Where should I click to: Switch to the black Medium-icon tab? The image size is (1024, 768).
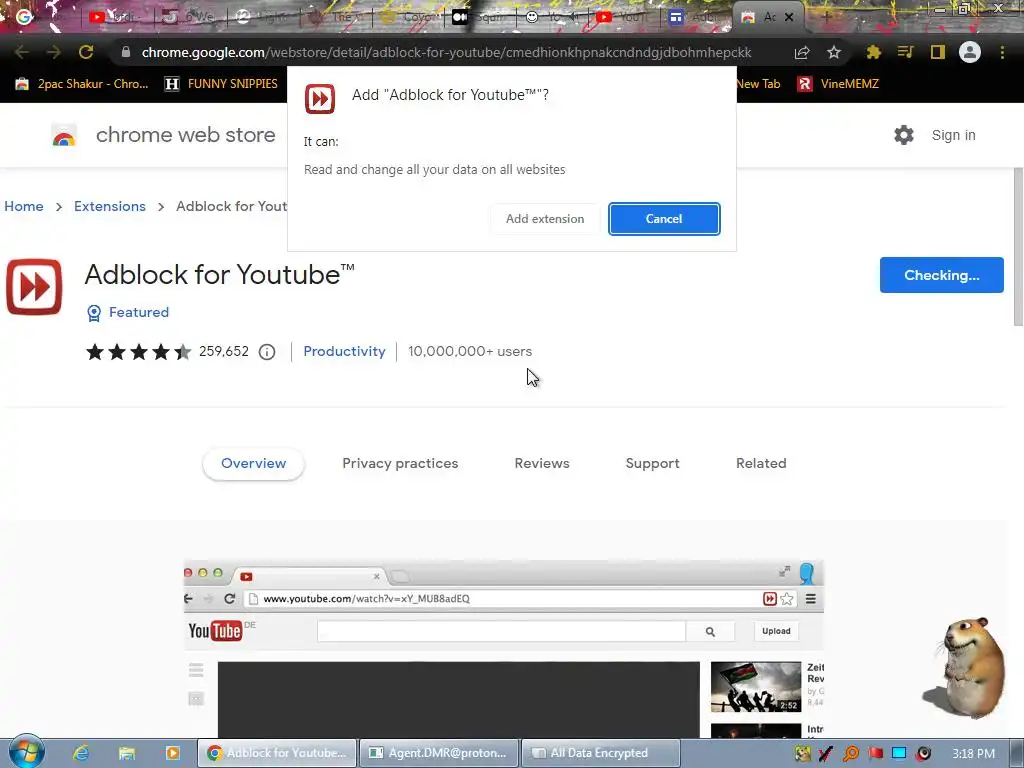coord(460,17)
